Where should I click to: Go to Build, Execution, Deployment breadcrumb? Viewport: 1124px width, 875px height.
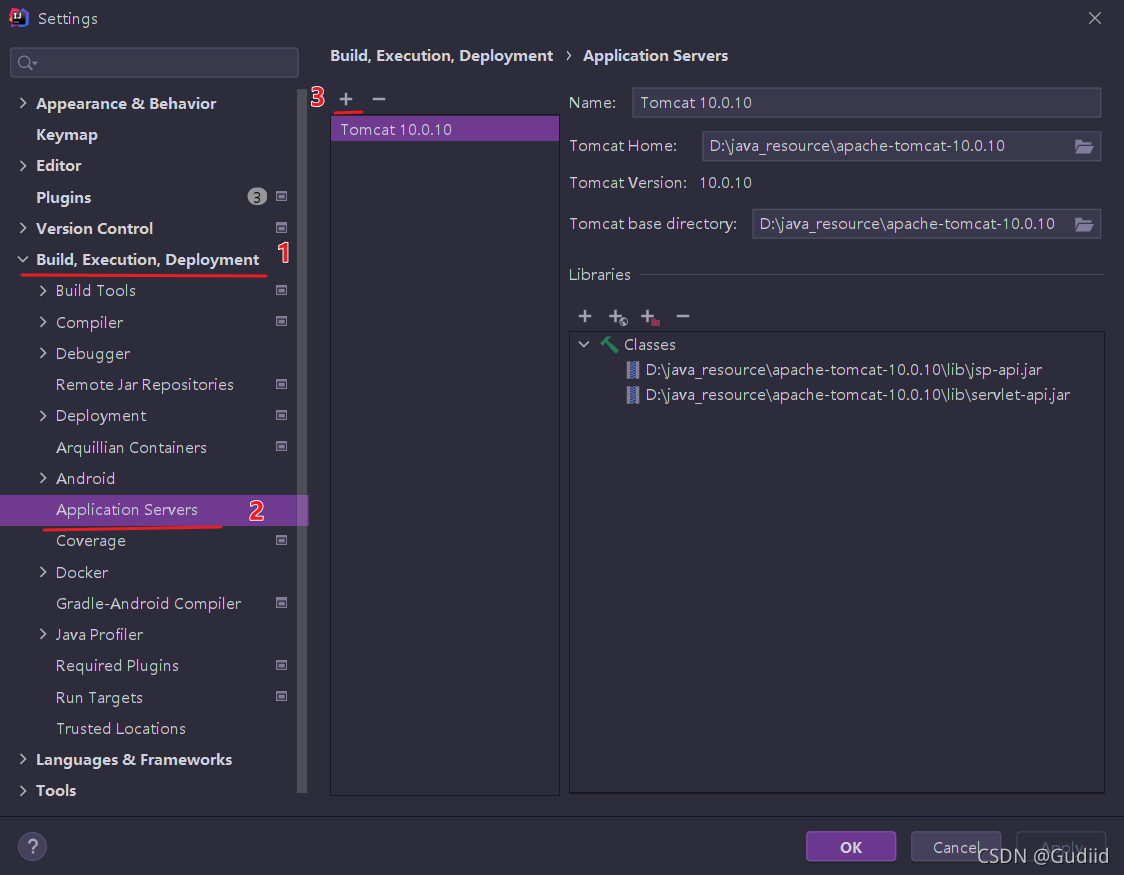[x=442, y=56]
